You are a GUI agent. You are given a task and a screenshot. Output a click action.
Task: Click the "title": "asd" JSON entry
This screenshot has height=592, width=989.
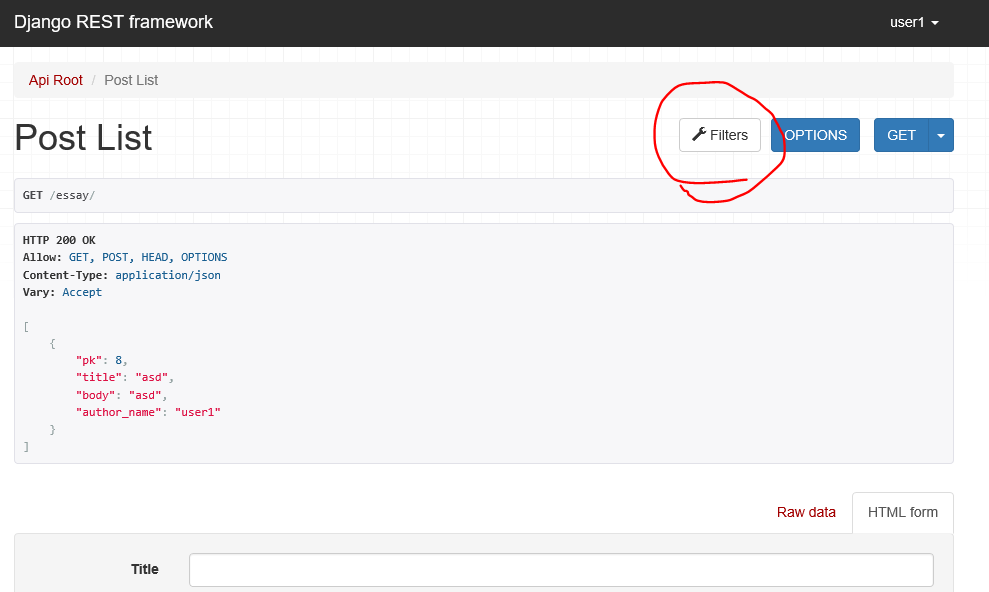[x=125, y=377]
